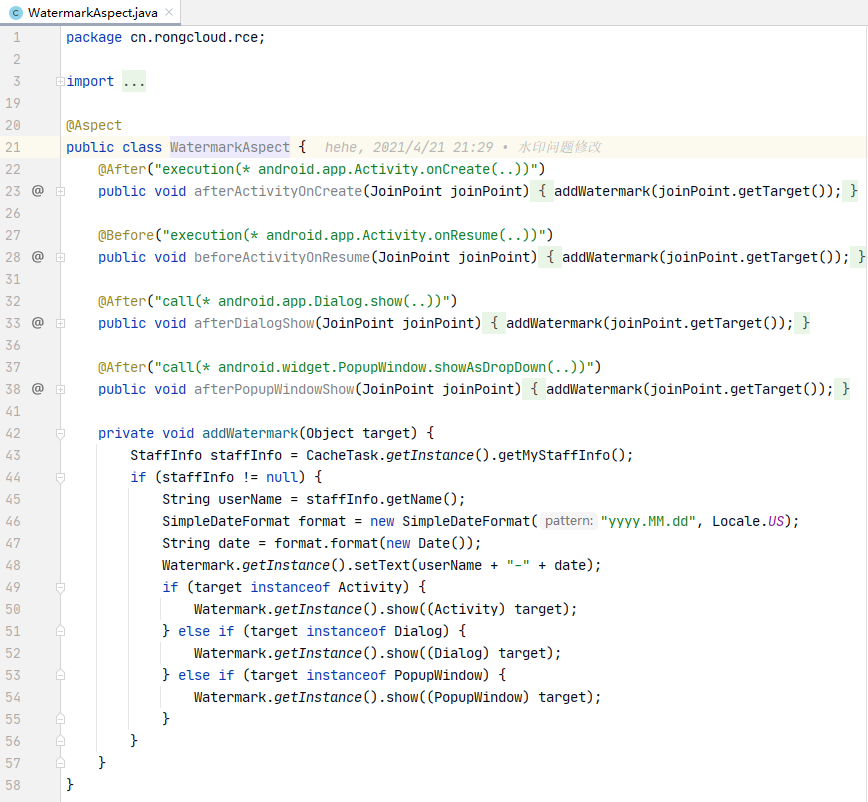868x802 pixels.
Task: Click the advice gutter icon for afterActivityOnCreate
Action: pos(38,191)
